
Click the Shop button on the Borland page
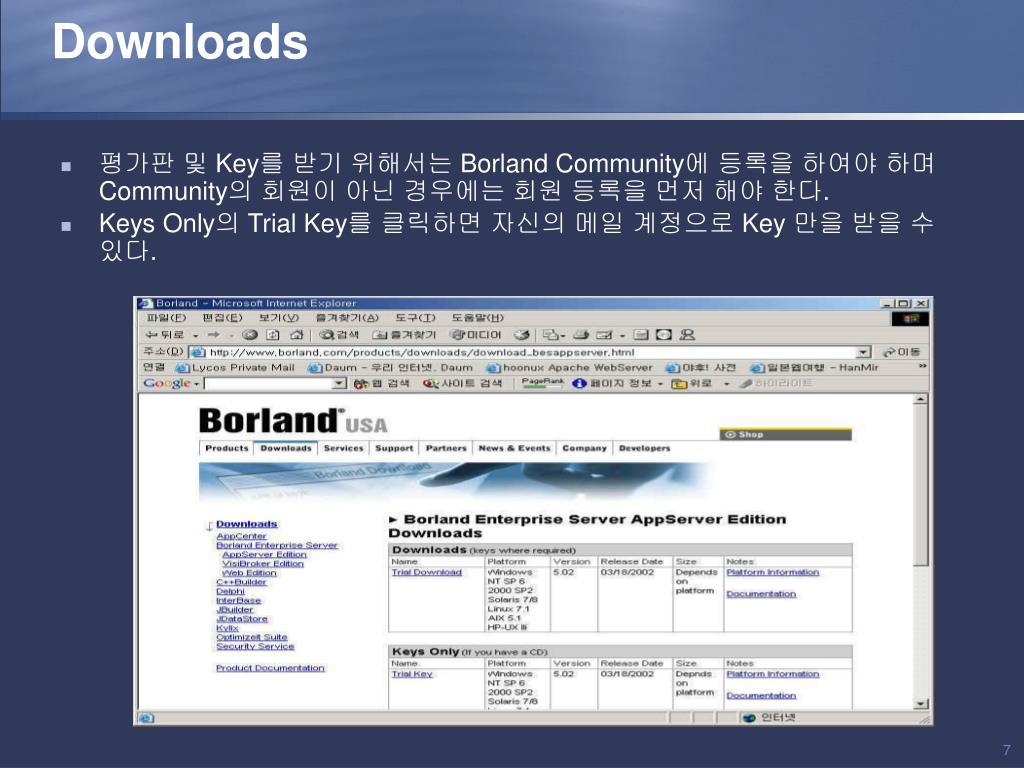(786, 434)
